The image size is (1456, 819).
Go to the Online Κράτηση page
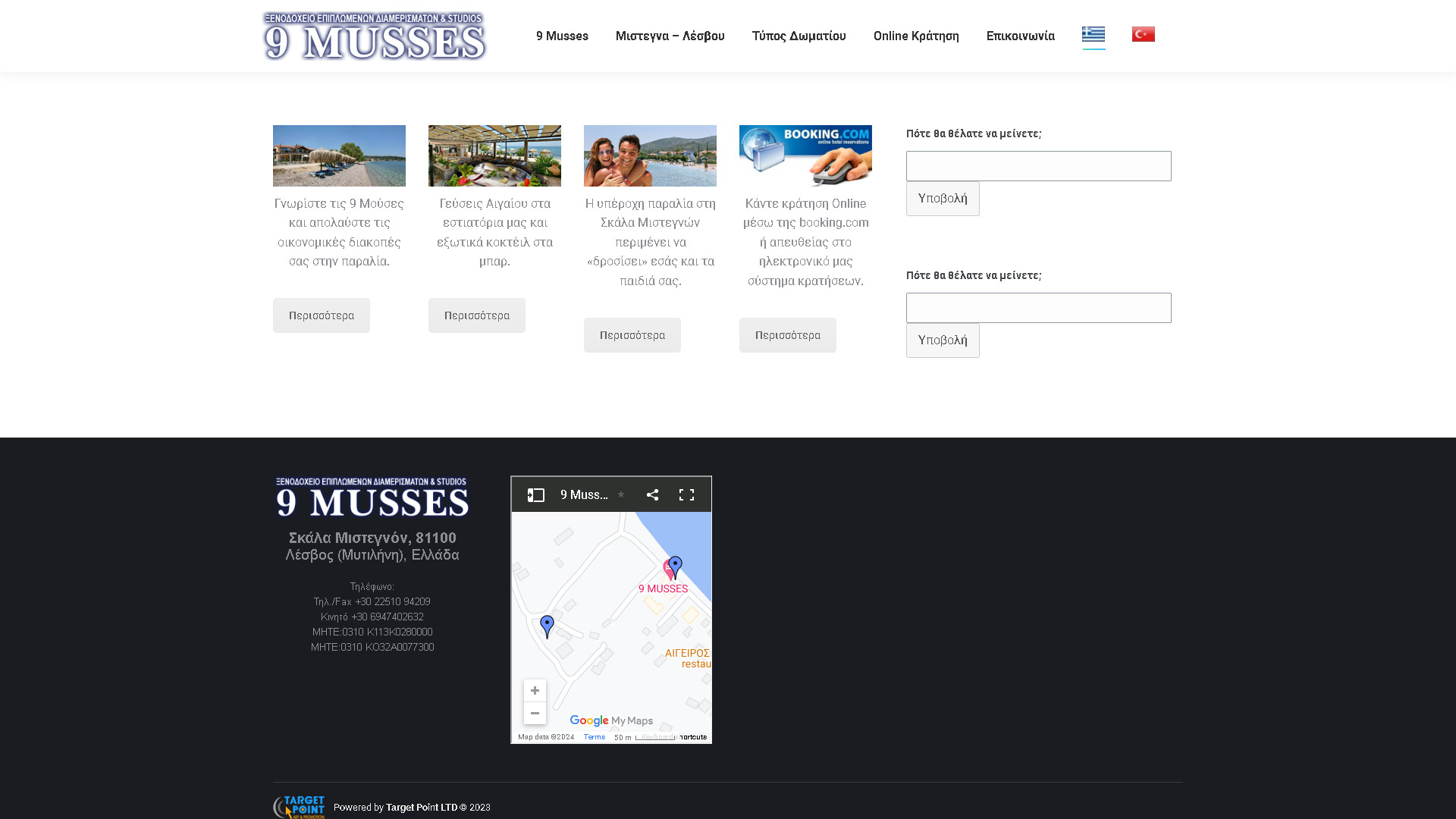[x=915, y=36]
